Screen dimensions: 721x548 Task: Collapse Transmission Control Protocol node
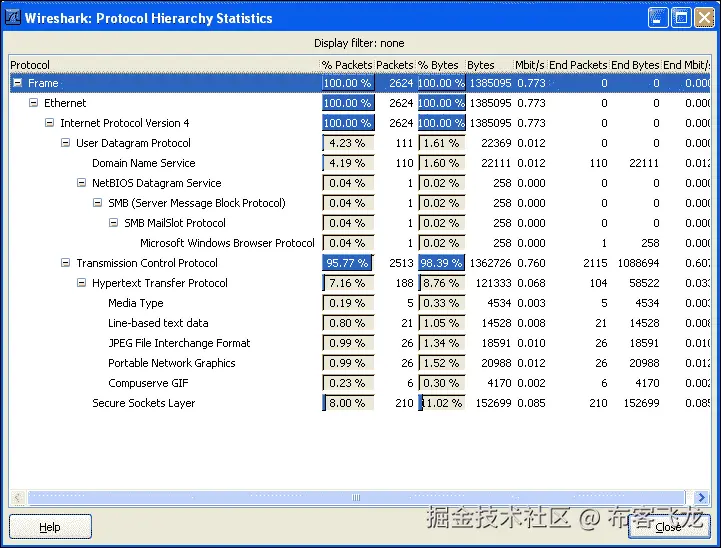pyautogui.click(x=65, y=263)
